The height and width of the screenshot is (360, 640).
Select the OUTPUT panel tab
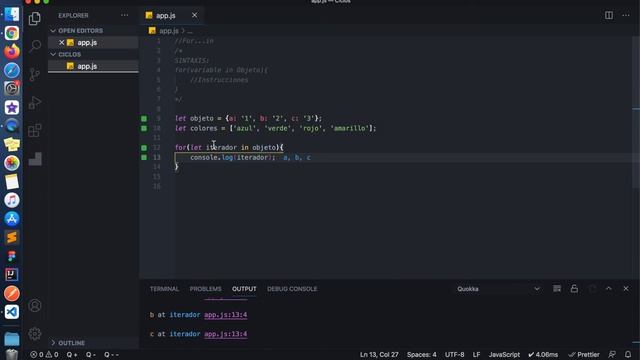244,289
